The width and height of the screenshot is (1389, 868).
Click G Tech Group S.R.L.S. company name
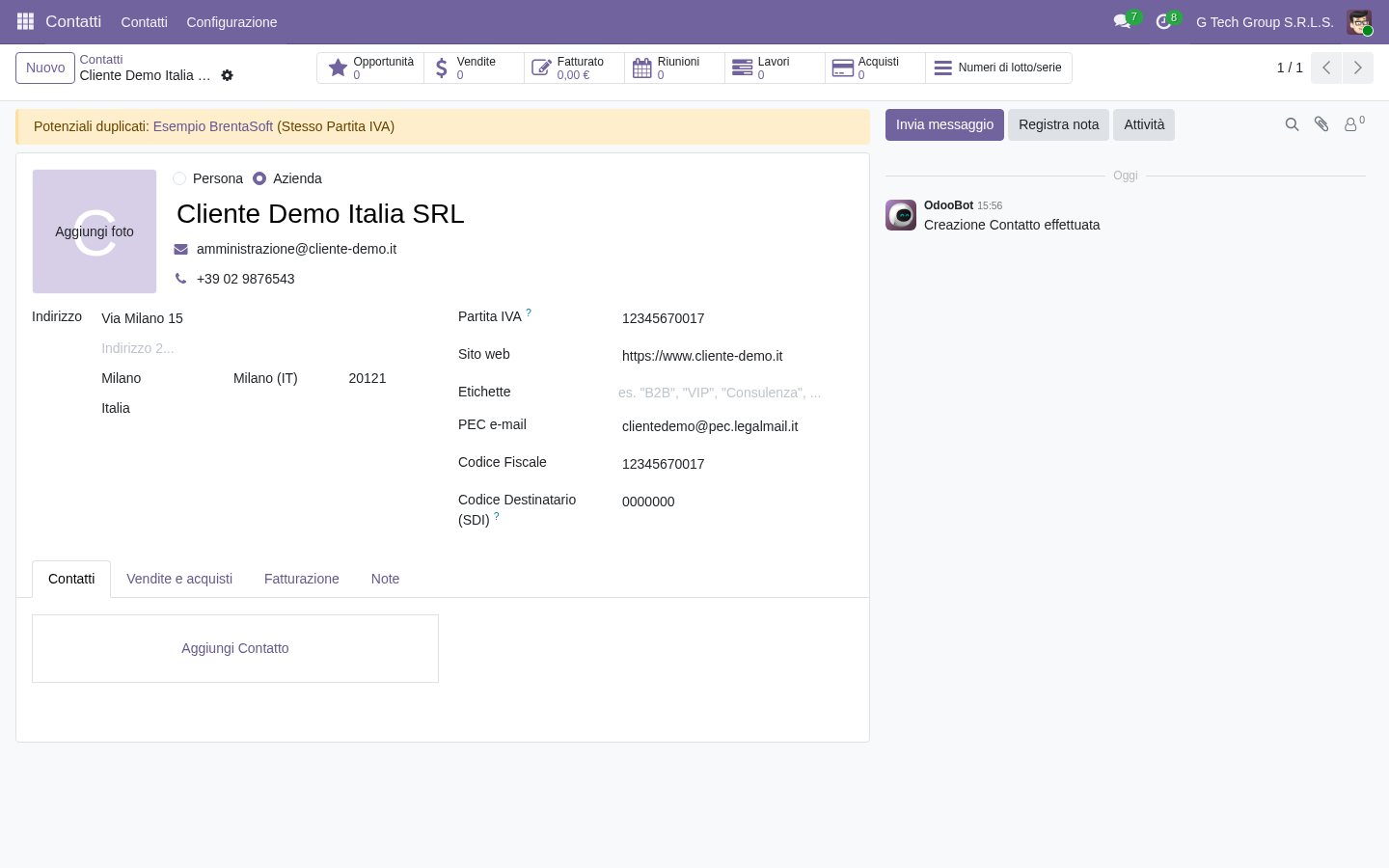(x=1265, y=22)
